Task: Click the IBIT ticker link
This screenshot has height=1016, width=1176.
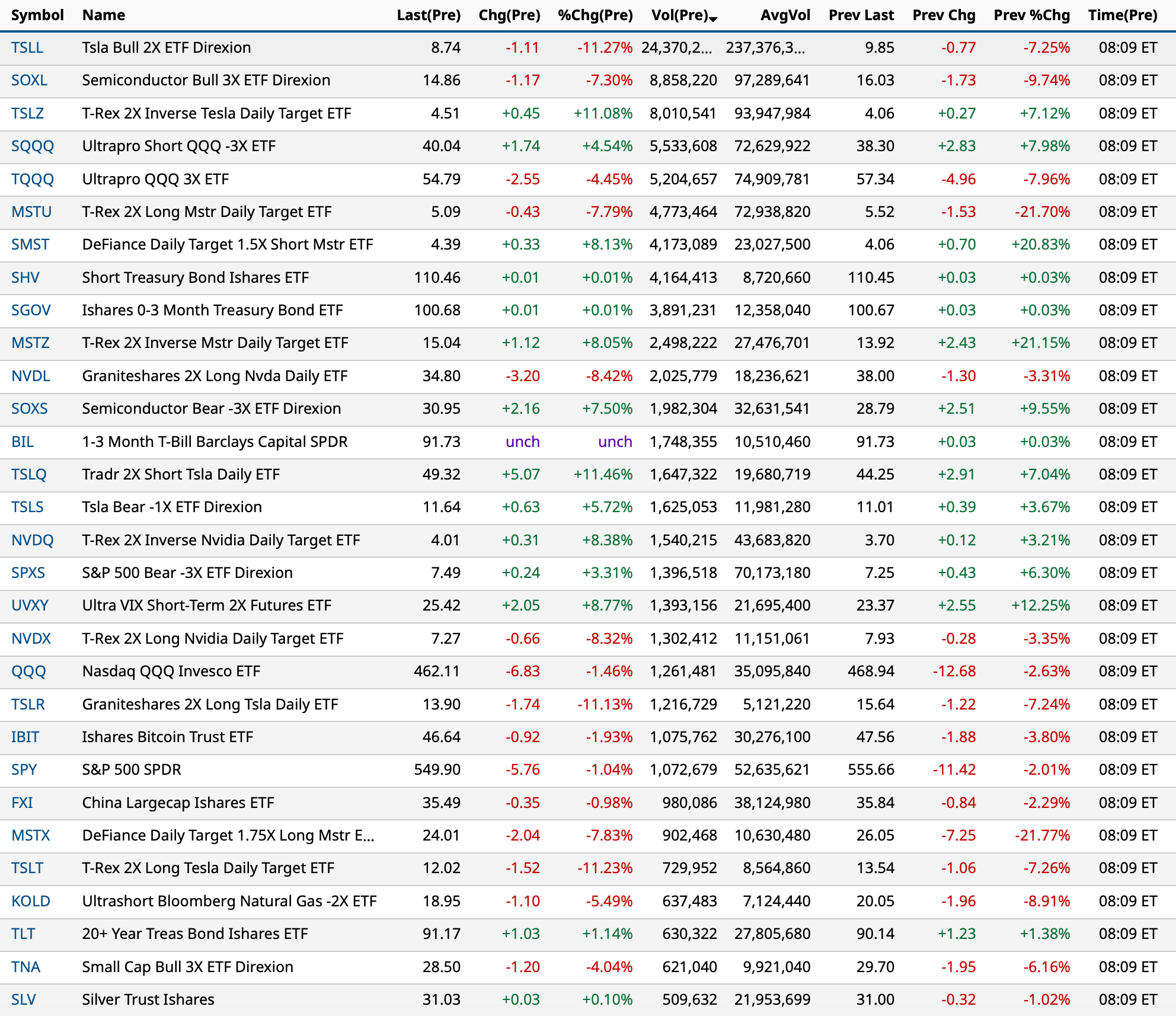Action: pyautogui.click(x=25, y=737)
